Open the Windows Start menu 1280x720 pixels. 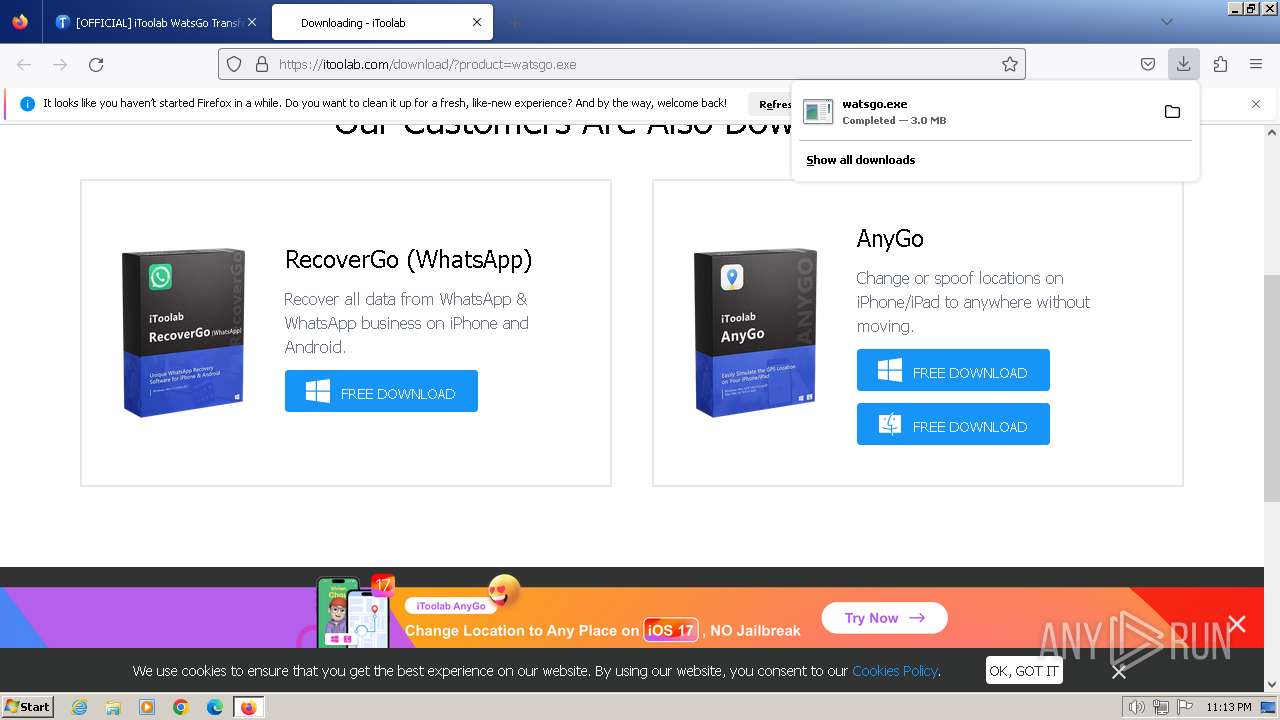point(28,706)
